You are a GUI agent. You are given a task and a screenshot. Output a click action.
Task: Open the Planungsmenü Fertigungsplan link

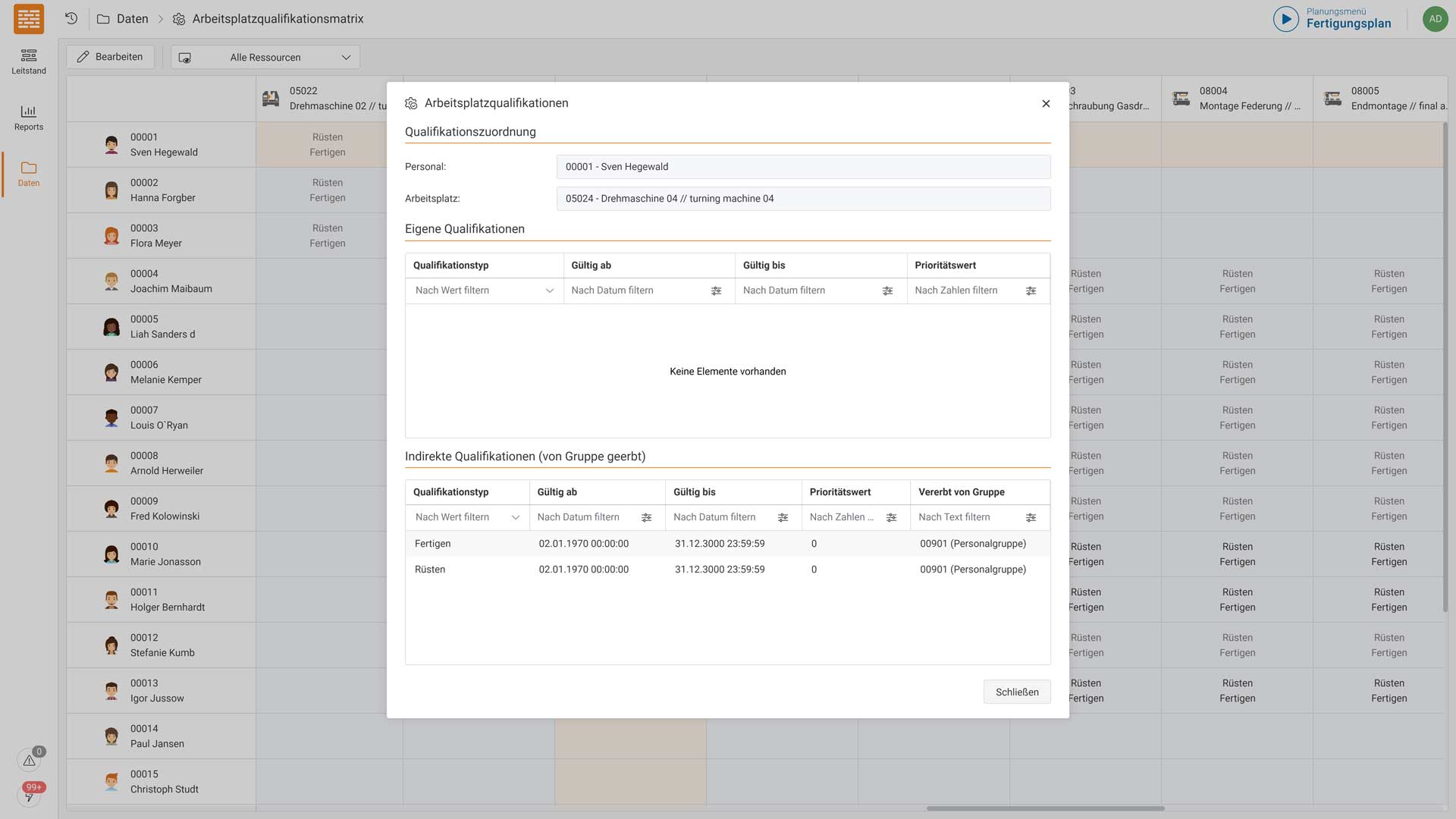pyautogui.click(x=1348, y=19)
